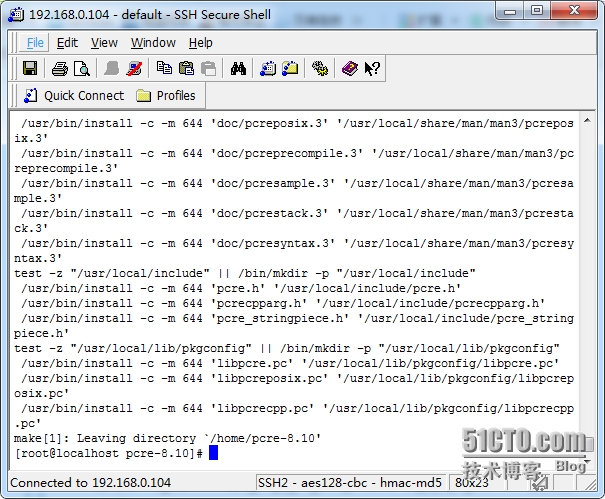Image resolution: width=605 pixels, height=499 pixels.
Task: Maximize the SSH Secure Shell window
Action: [x=536, y=11]
